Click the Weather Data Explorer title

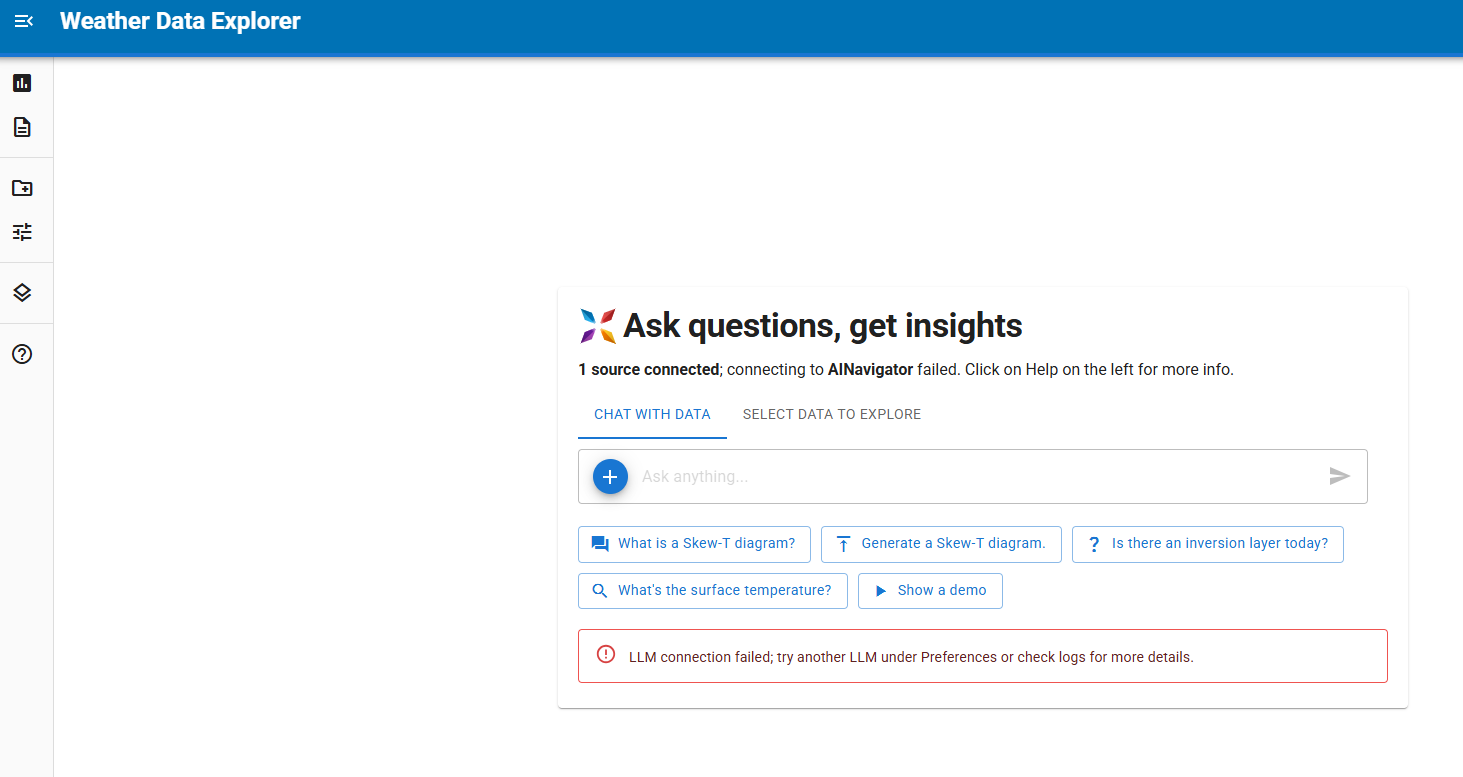click(180, 21)
